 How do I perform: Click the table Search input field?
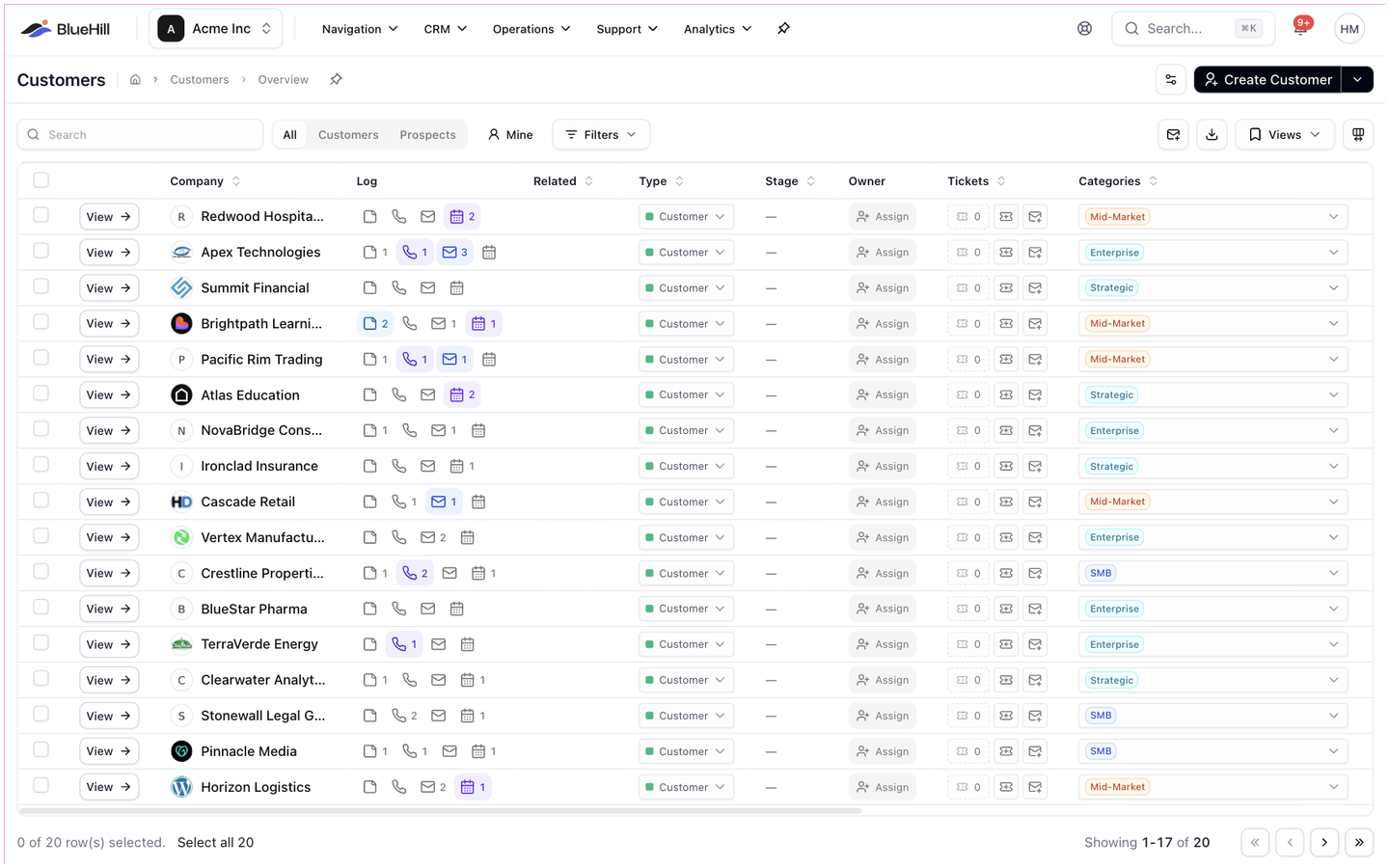click(140, 135)
